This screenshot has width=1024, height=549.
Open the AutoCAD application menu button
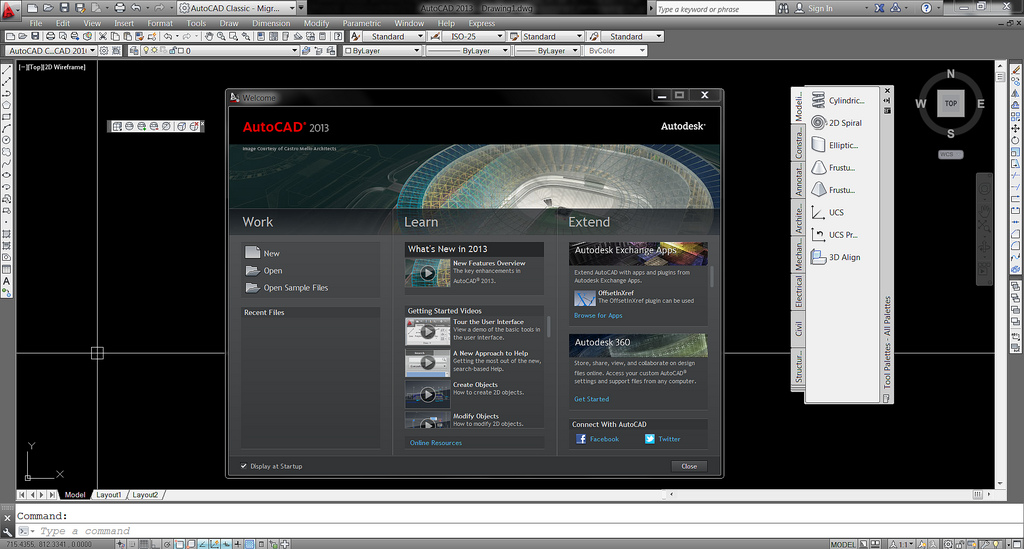pyautogui.click(x=9, y=9)
